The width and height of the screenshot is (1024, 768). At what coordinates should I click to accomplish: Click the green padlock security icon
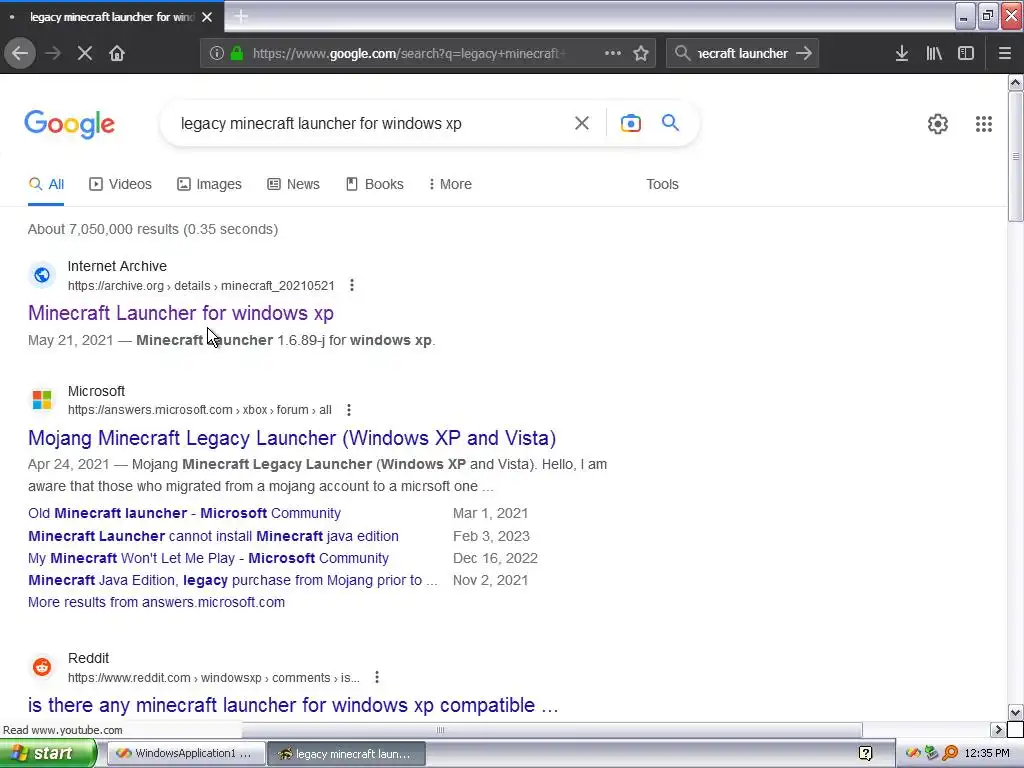[x=237, y=54]
